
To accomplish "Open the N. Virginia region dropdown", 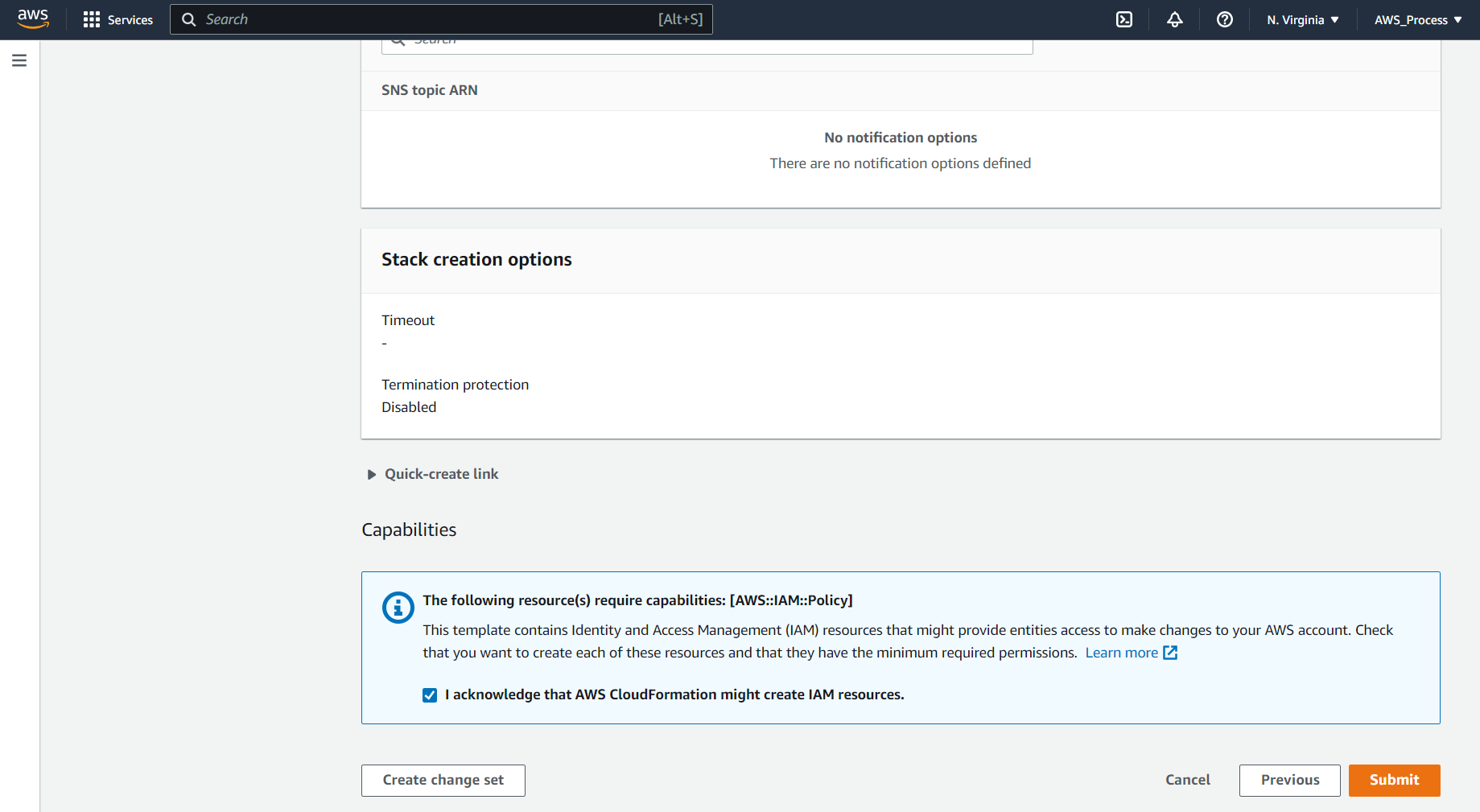I will [x=1302, y=19].
